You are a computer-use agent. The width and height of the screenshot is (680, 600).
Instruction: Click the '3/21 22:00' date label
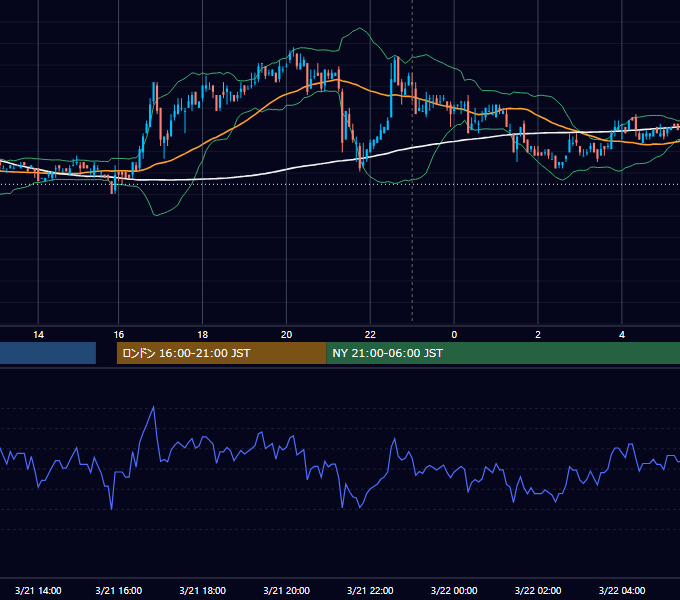click(370, 590)
